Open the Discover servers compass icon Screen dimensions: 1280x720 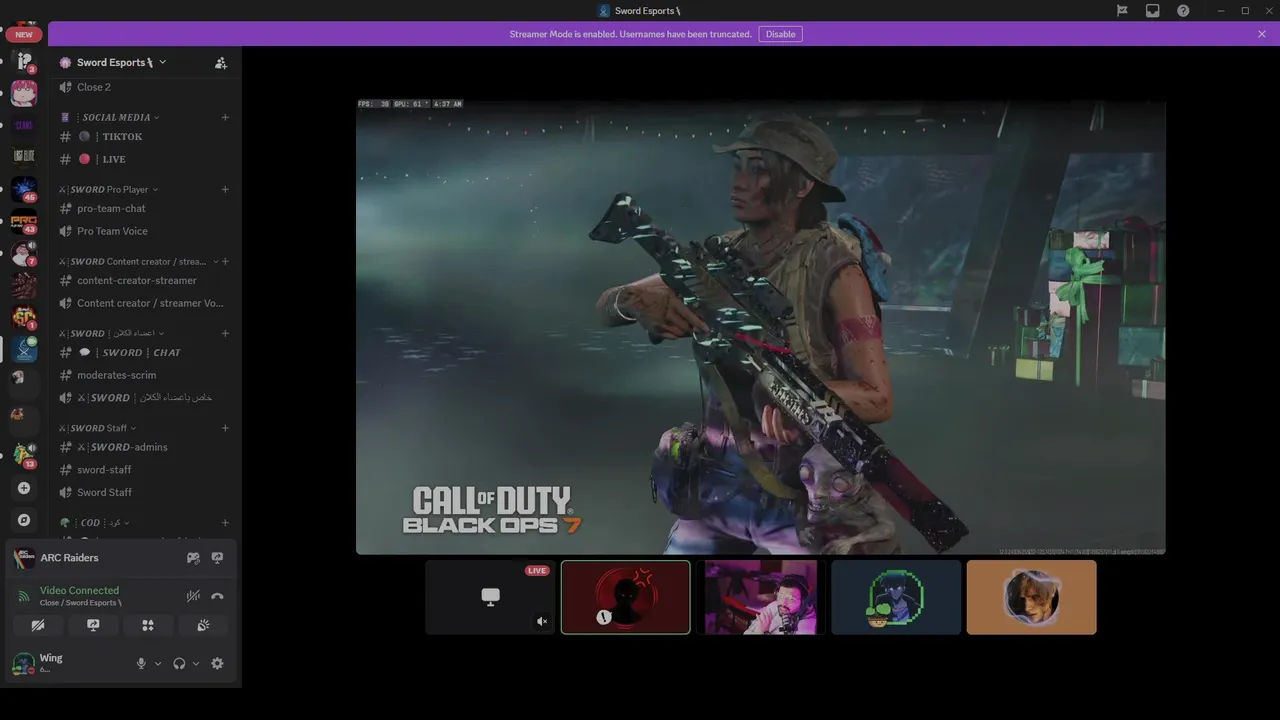24,520
